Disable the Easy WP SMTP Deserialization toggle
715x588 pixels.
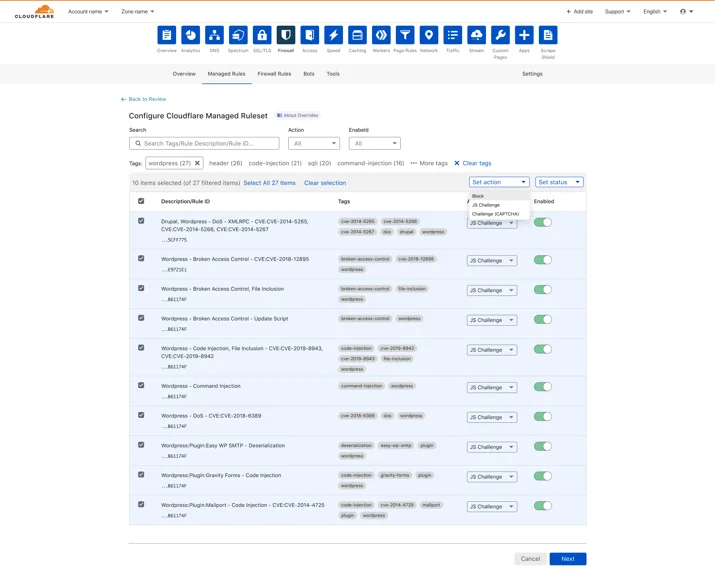tap(543, 446)
